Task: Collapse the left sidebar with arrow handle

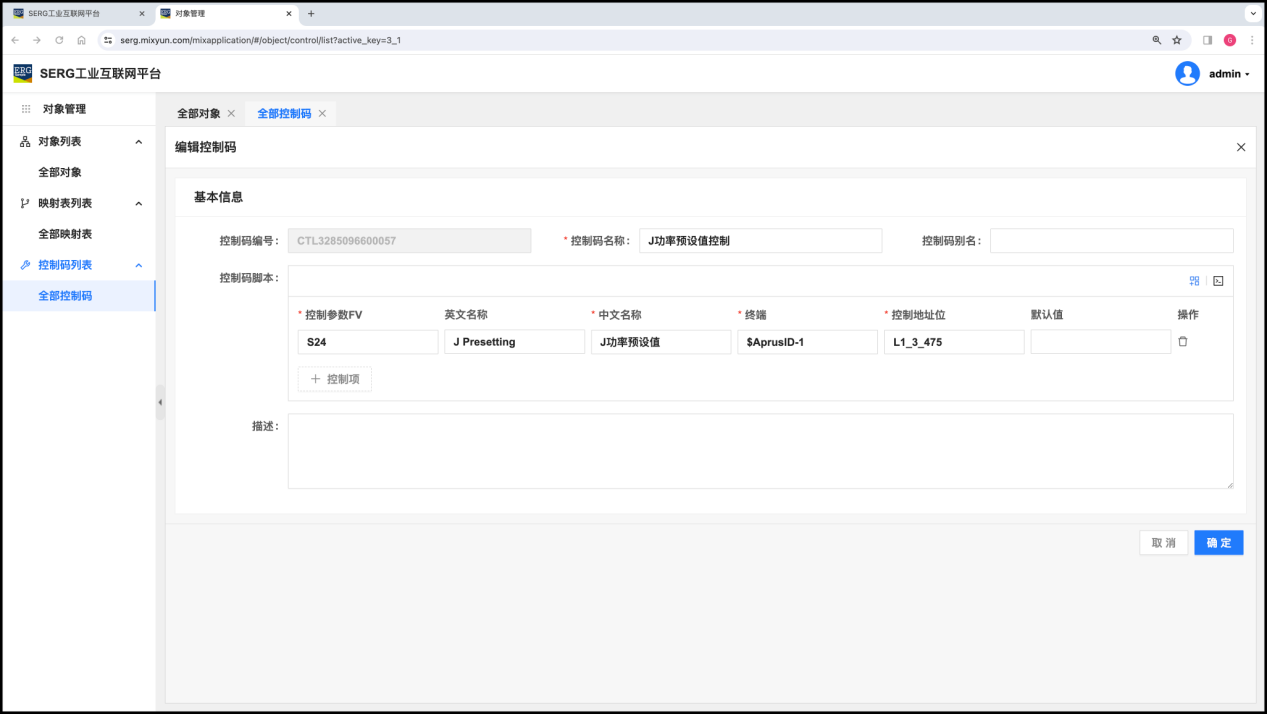Action: pyautogui.click(x=160, y=402)
